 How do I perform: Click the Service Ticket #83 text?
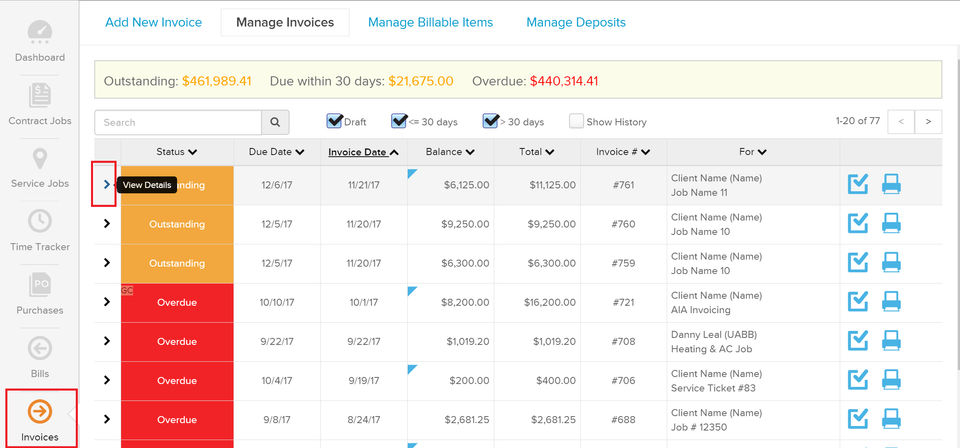711,388
